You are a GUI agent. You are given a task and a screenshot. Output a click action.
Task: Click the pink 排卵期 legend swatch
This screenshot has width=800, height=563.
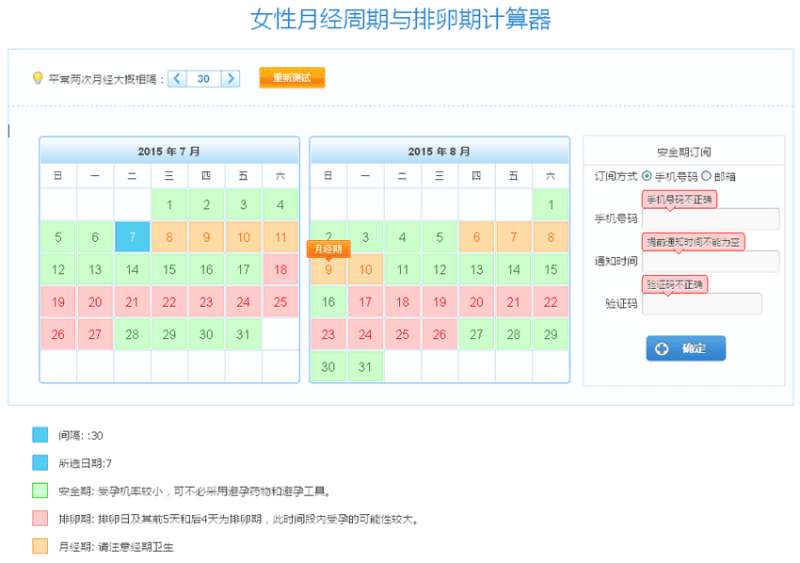pos(40,519)
